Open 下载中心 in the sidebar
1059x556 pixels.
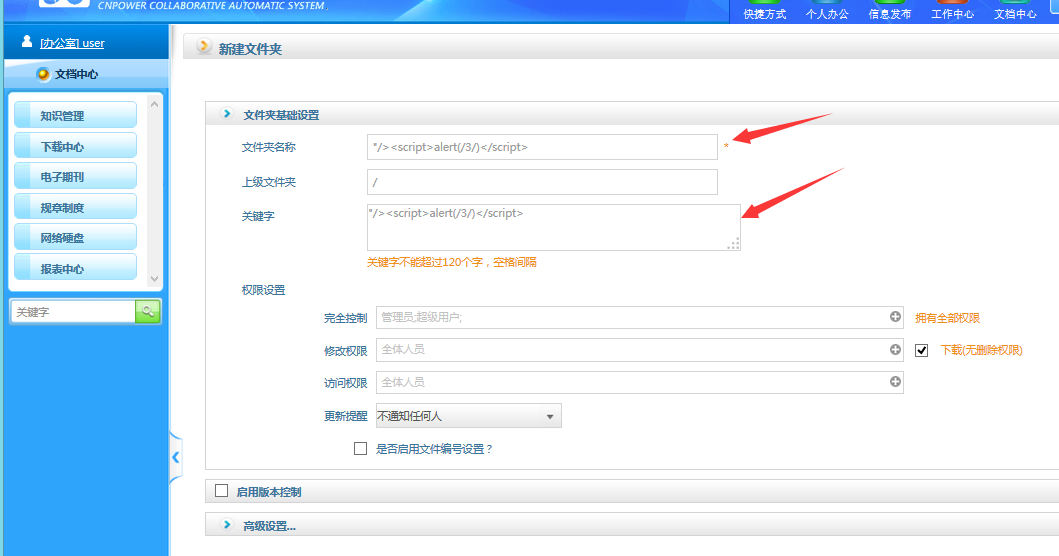tap(76, 146)
